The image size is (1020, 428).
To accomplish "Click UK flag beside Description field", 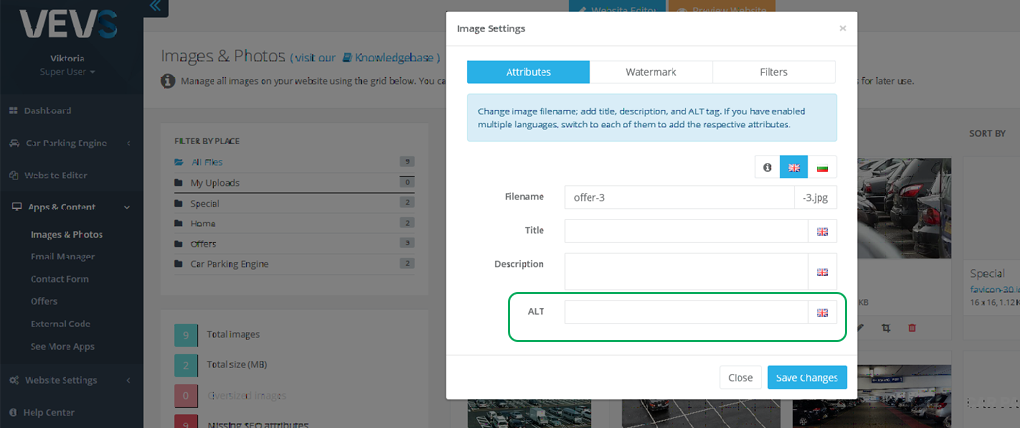I will pos(822,272).
